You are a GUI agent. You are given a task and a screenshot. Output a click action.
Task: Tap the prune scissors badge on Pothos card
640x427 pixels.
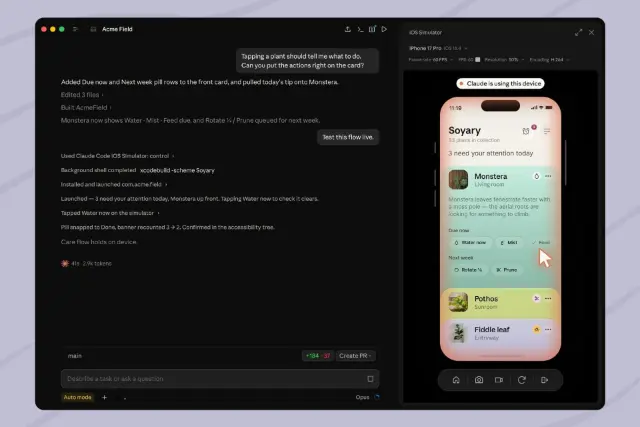[x=537, y=298]
